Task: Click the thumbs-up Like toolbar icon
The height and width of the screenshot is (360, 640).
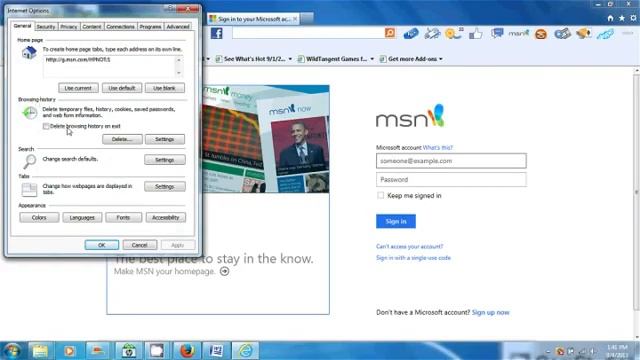Action: (476, 33)
